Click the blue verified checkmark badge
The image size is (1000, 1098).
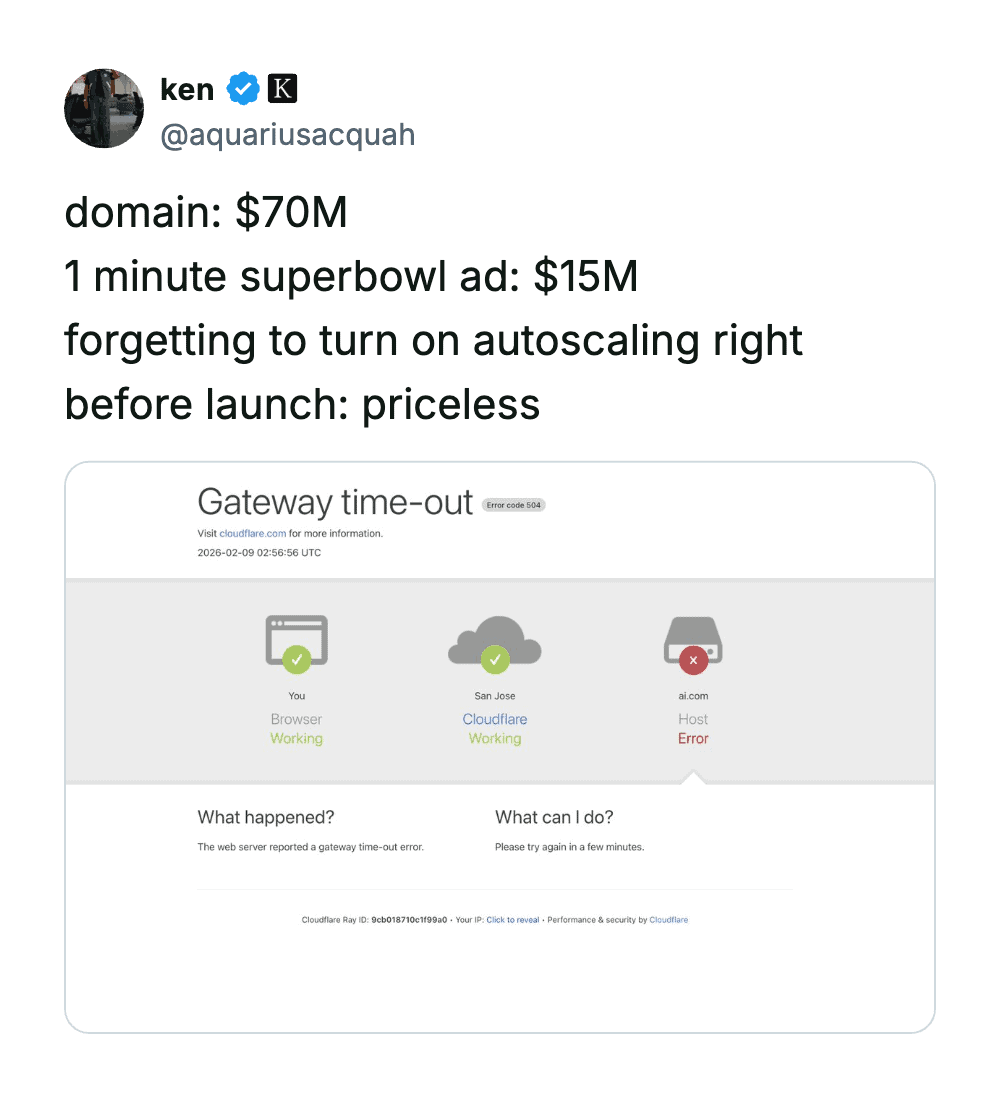242,89
